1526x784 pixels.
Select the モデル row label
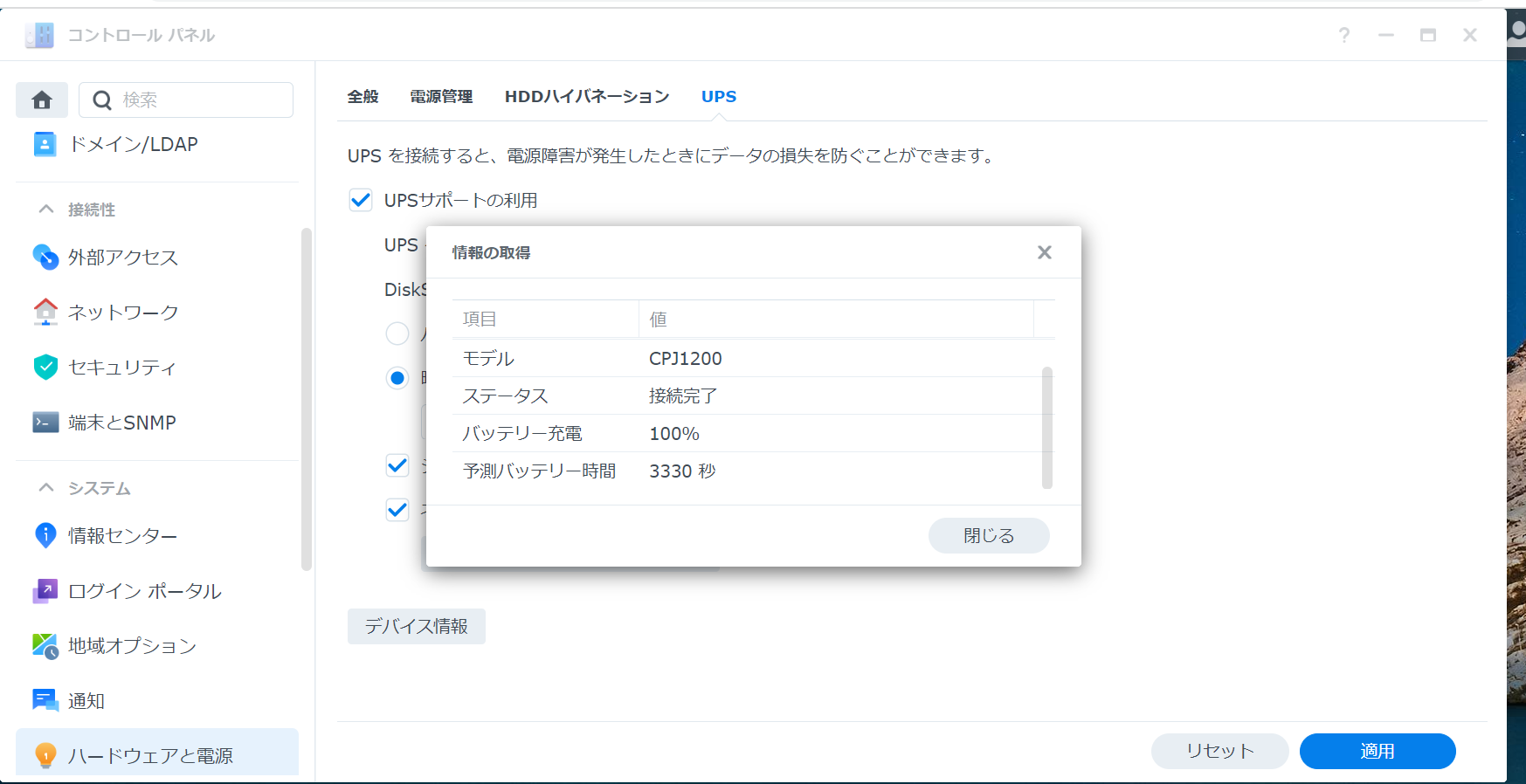pyautogui.click(x=488, y=358)
